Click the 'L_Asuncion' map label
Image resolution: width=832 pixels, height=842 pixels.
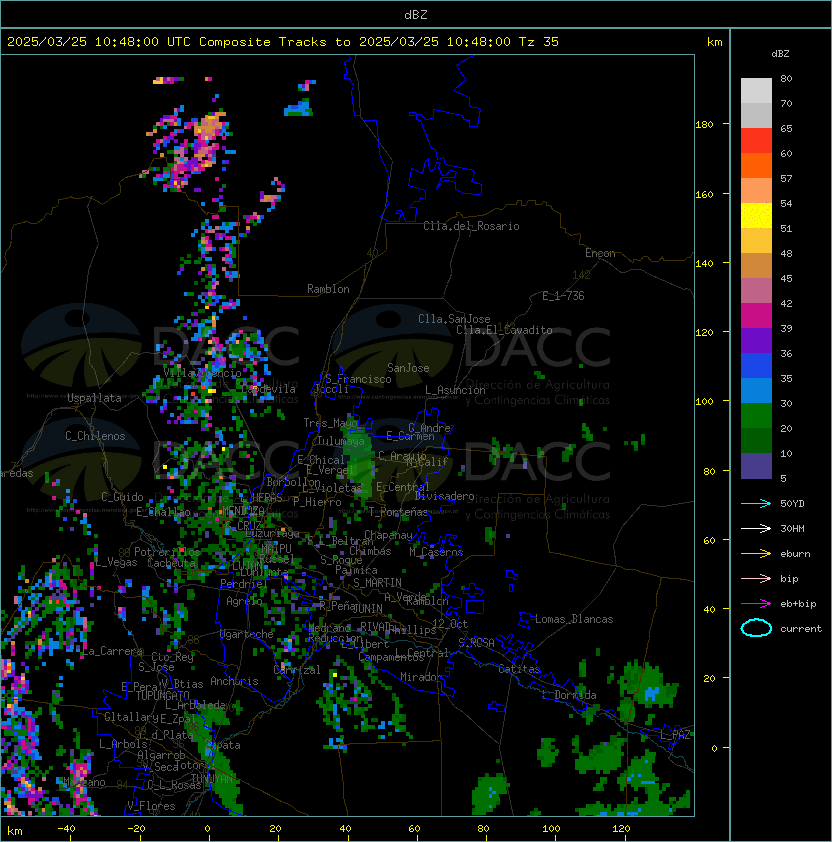455,390
